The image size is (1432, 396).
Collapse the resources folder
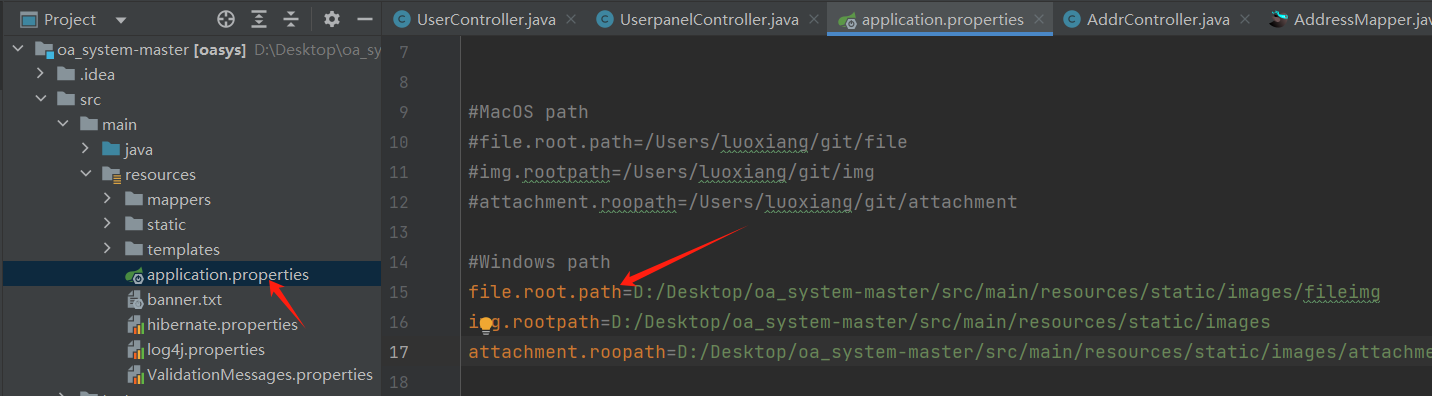[86, 174]
